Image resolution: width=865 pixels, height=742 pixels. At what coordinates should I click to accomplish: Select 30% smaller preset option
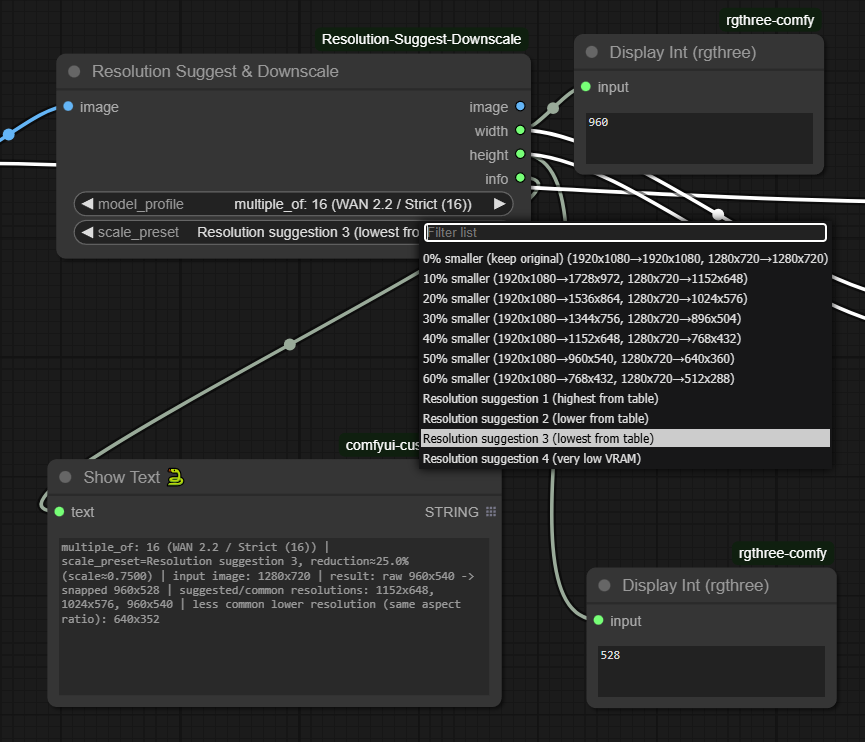[625, 318]
